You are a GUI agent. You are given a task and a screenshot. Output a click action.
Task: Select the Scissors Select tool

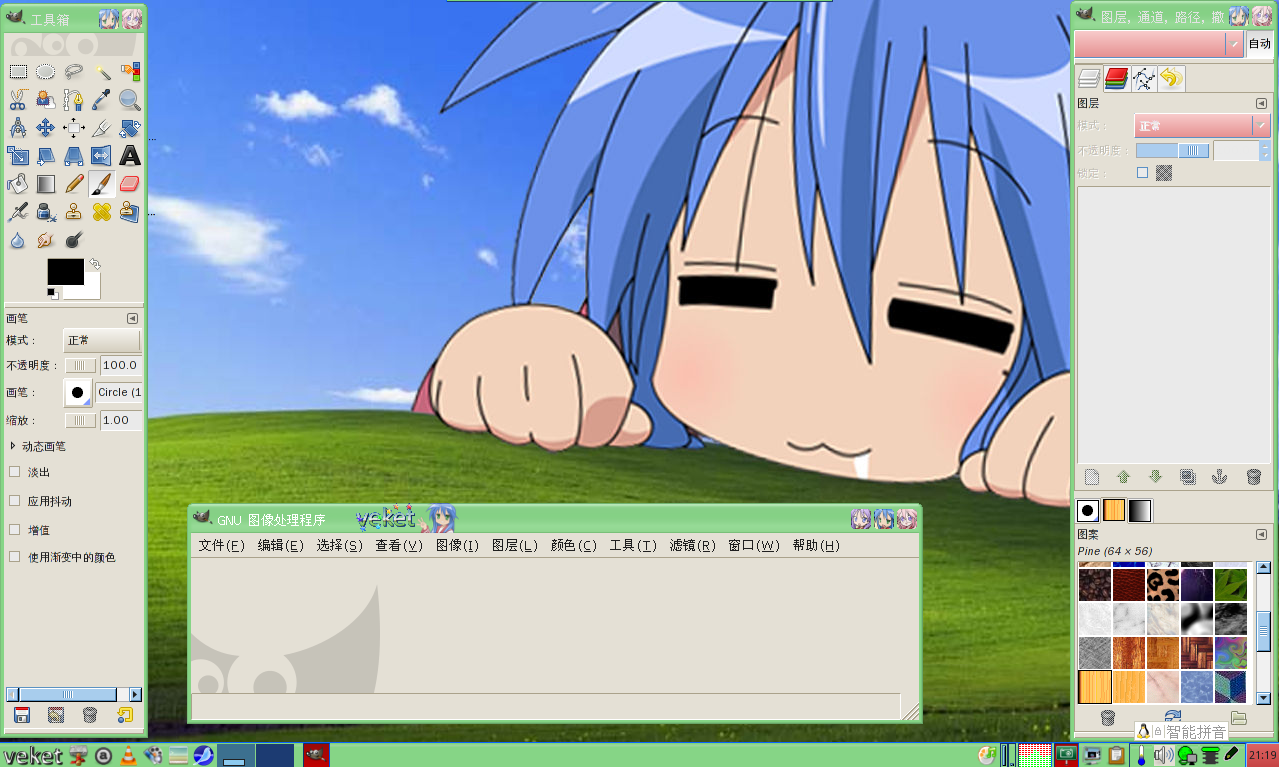17,99
